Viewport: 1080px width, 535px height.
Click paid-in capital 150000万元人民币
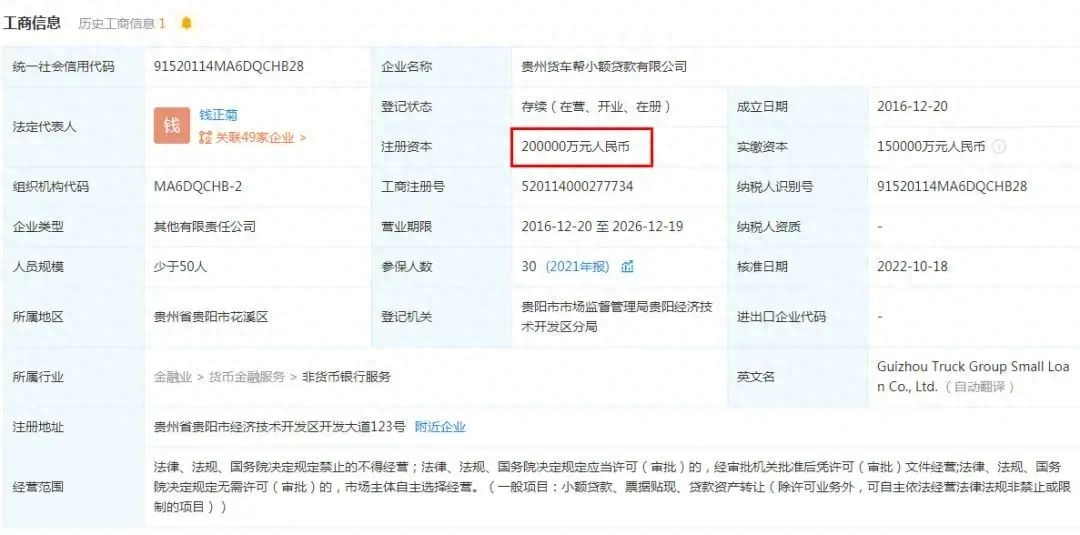(x=931, y=147)
